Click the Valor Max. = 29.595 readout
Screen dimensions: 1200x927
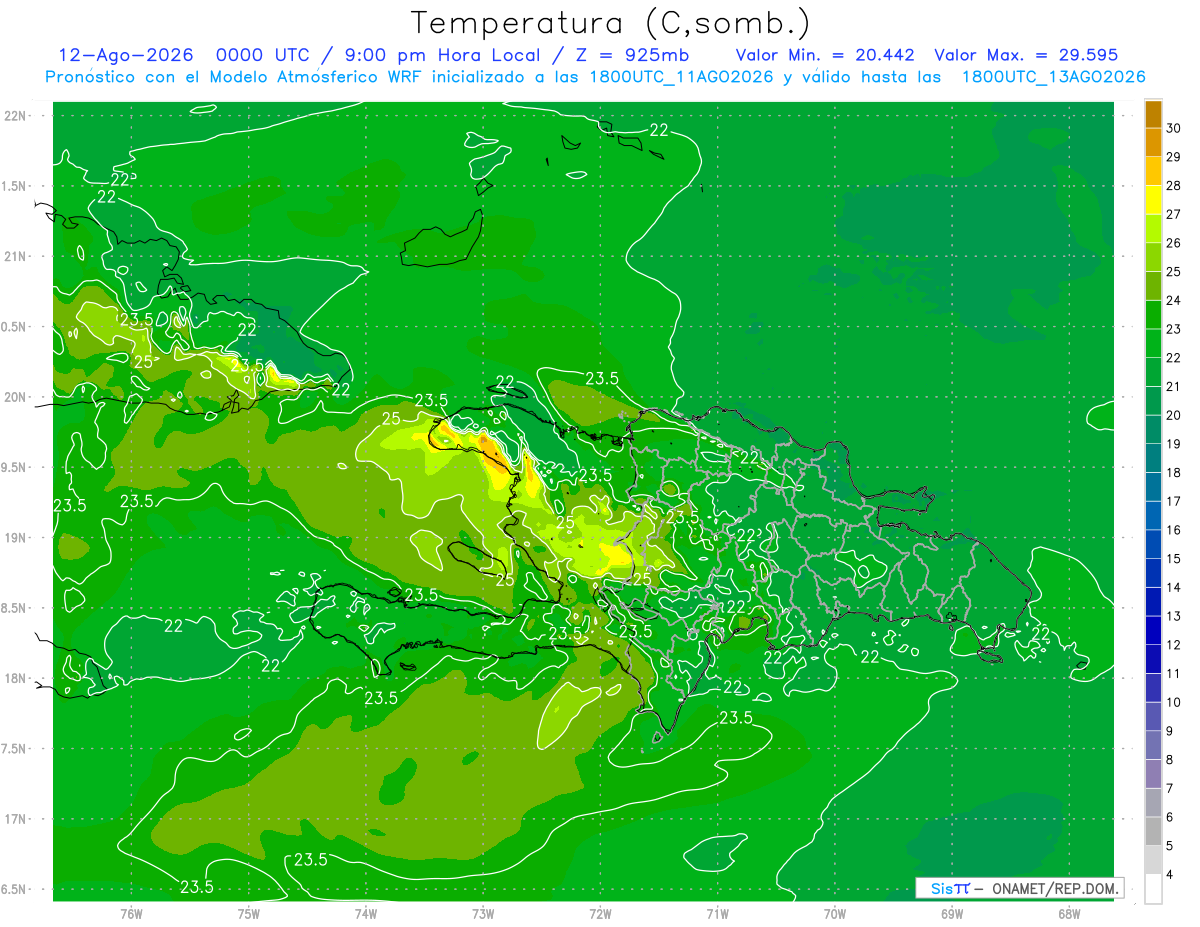tap(1026, 55)
